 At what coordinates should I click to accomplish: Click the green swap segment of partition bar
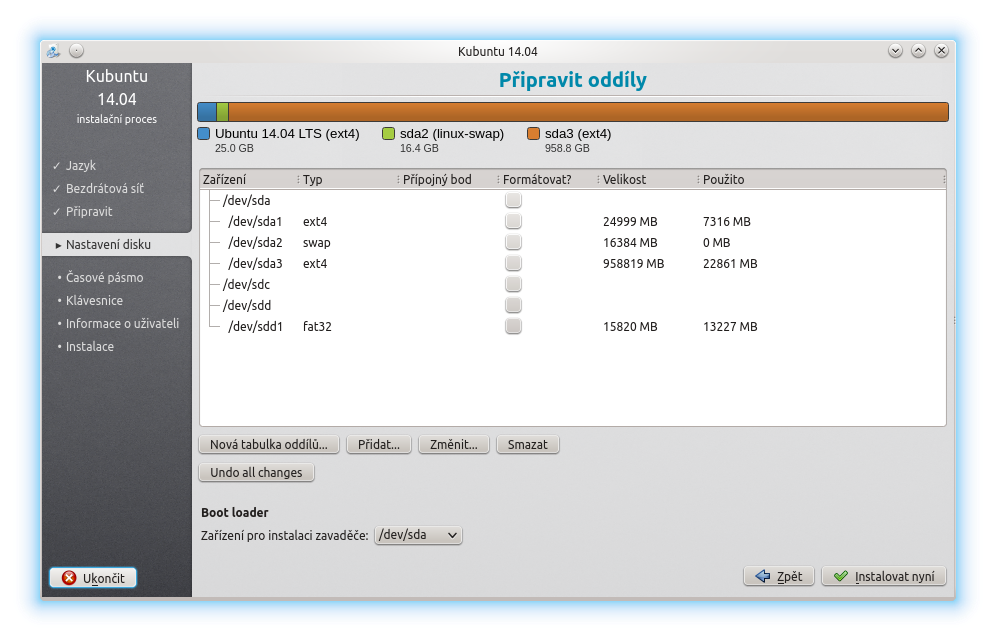pyautogui.click(x=222, y=112)
